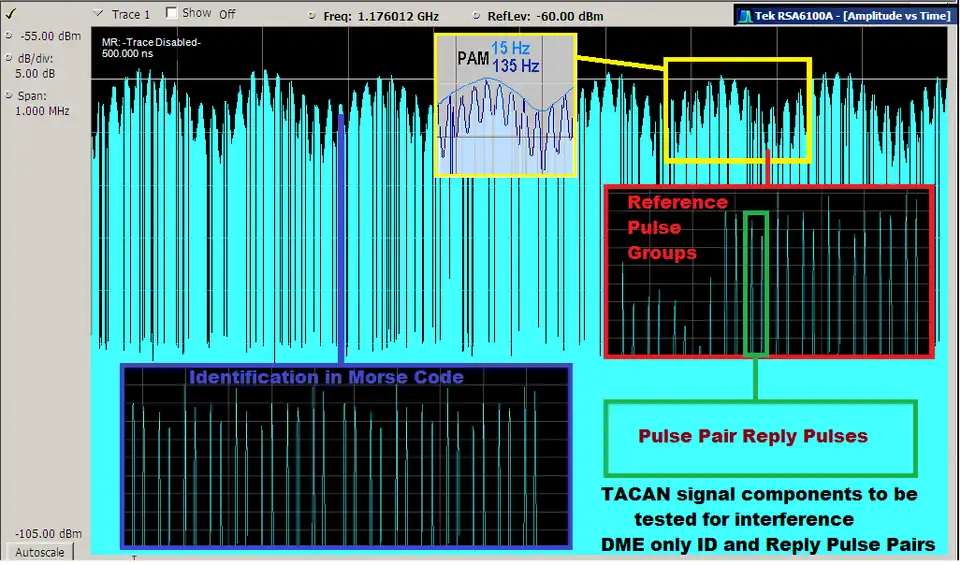Click the -105.00 dBm bottom scale value
The width and height of the screenshot is (960, 565).
[43, 534]
